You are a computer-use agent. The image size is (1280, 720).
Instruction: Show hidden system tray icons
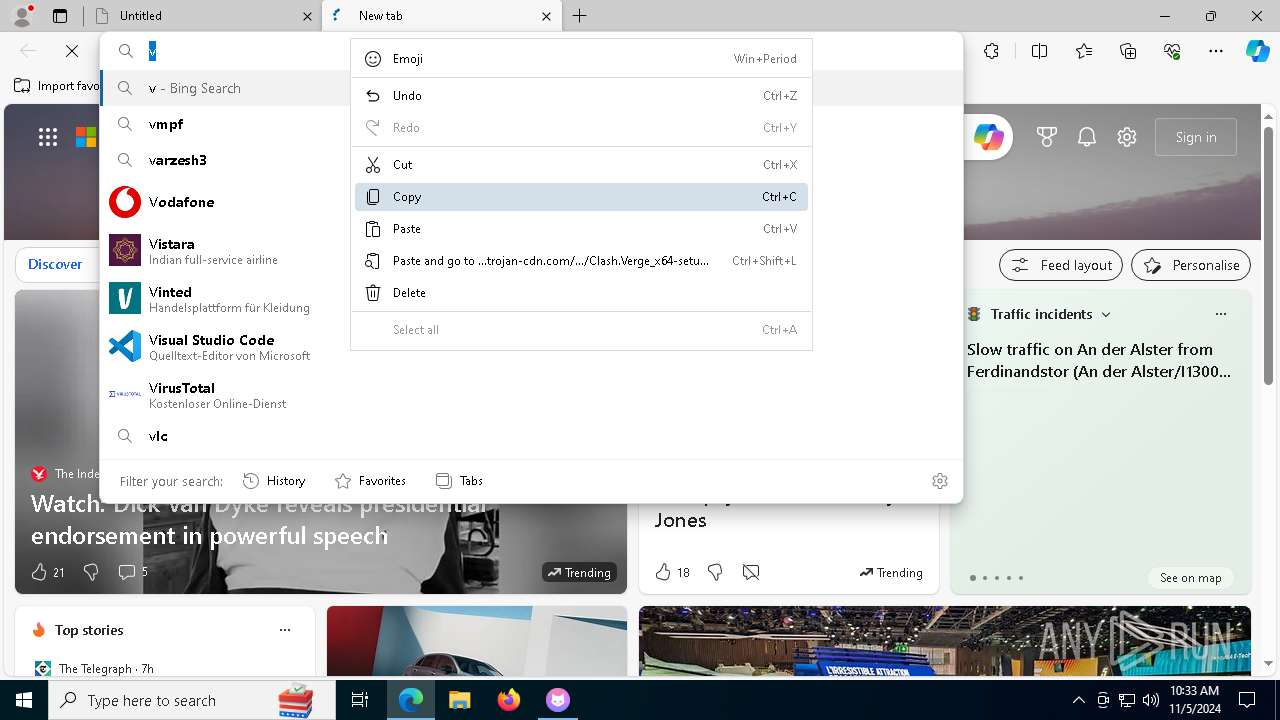coord(1078,700)
